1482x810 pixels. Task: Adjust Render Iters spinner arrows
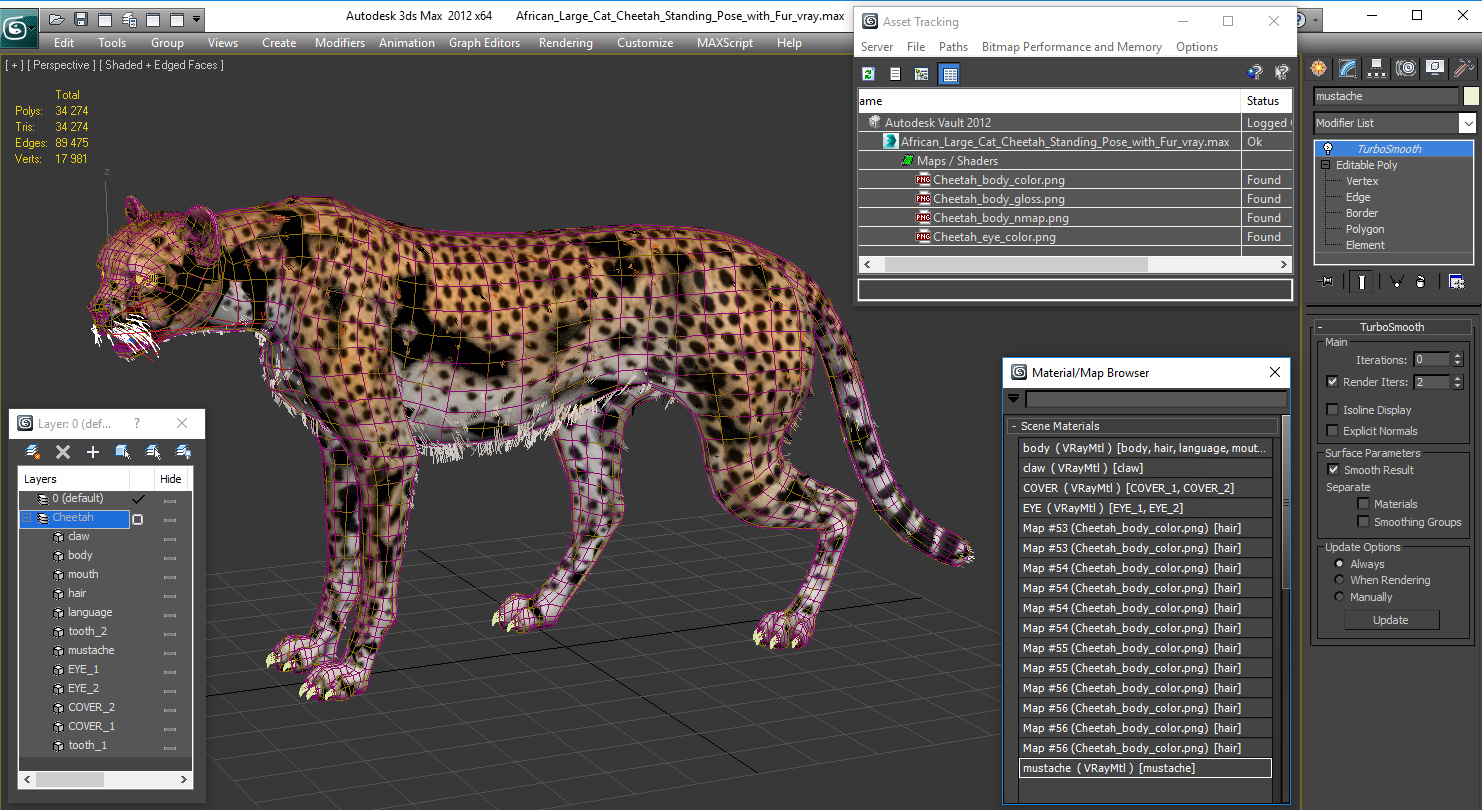coord(1457,382)
